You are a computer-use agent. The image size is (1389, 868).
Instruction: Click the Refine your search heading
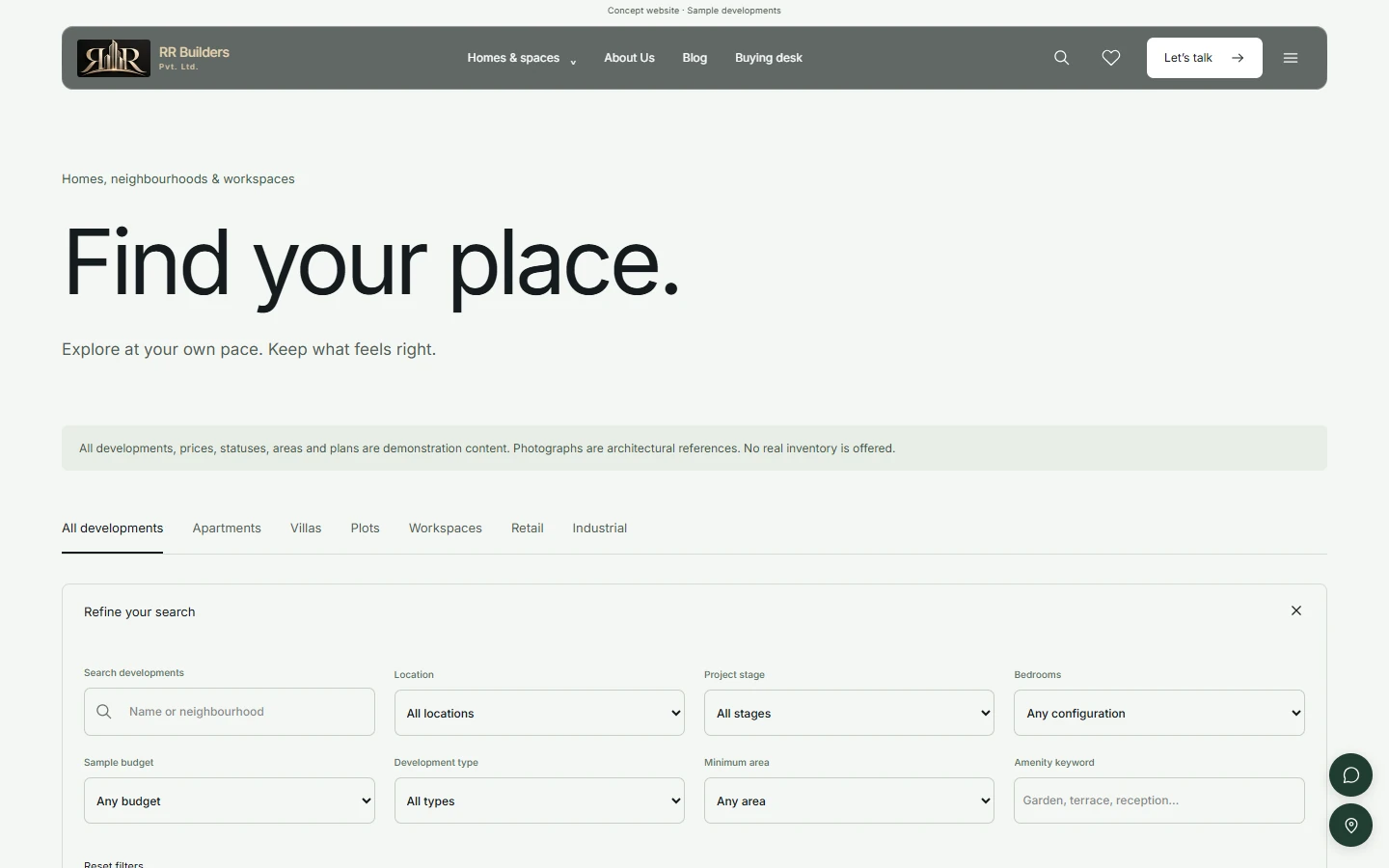140,611
